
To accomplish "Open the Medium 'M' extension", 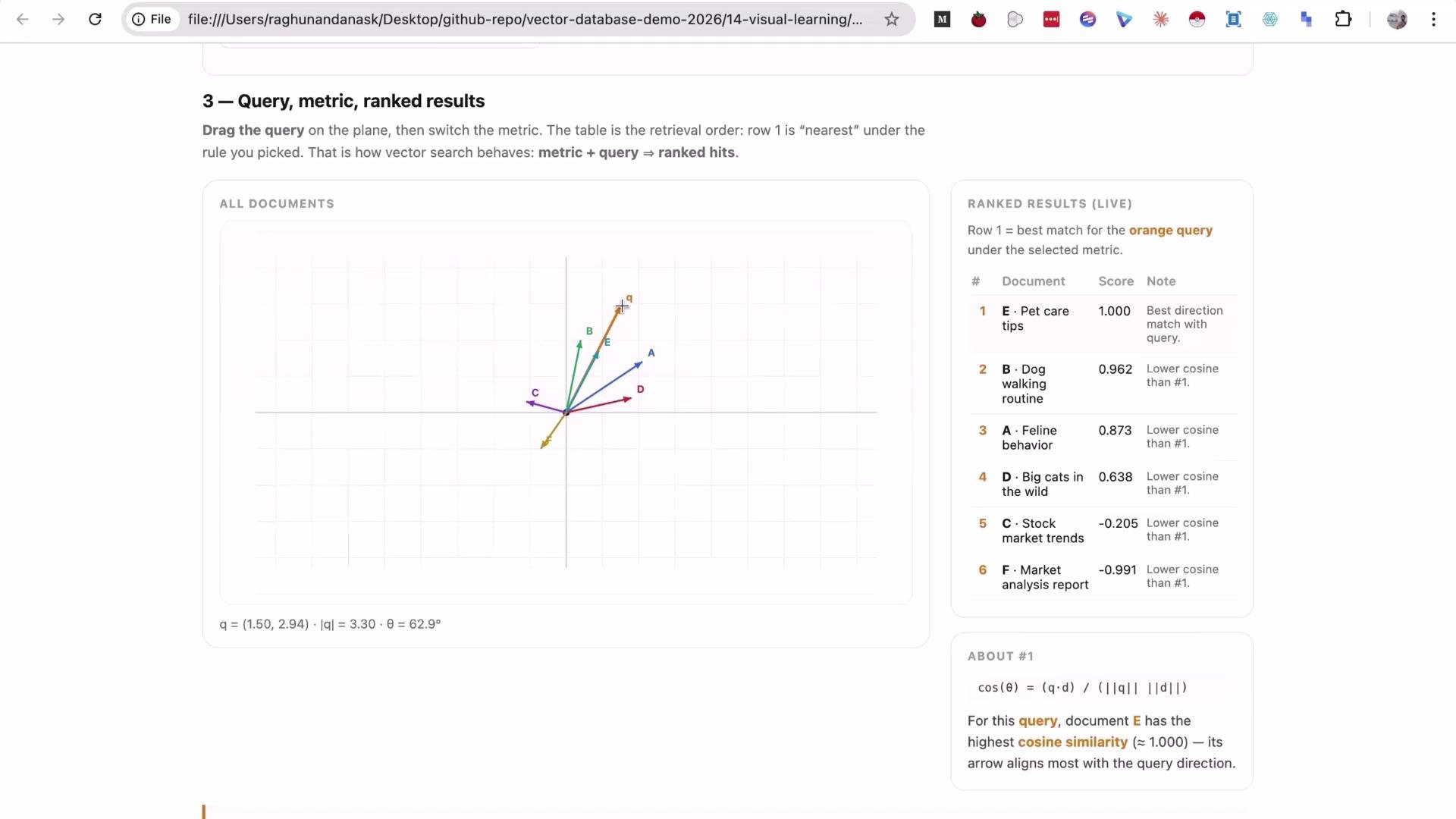I will 942,20.
